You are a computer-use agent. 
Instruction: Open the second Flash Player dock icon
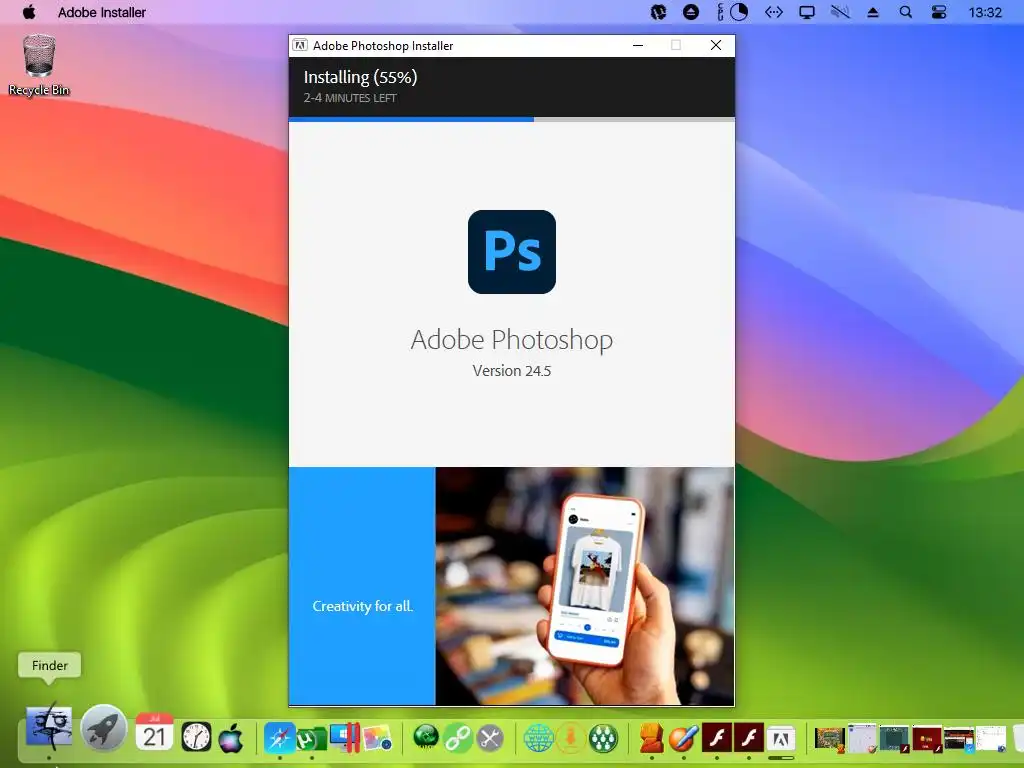(x=748, y=738)
